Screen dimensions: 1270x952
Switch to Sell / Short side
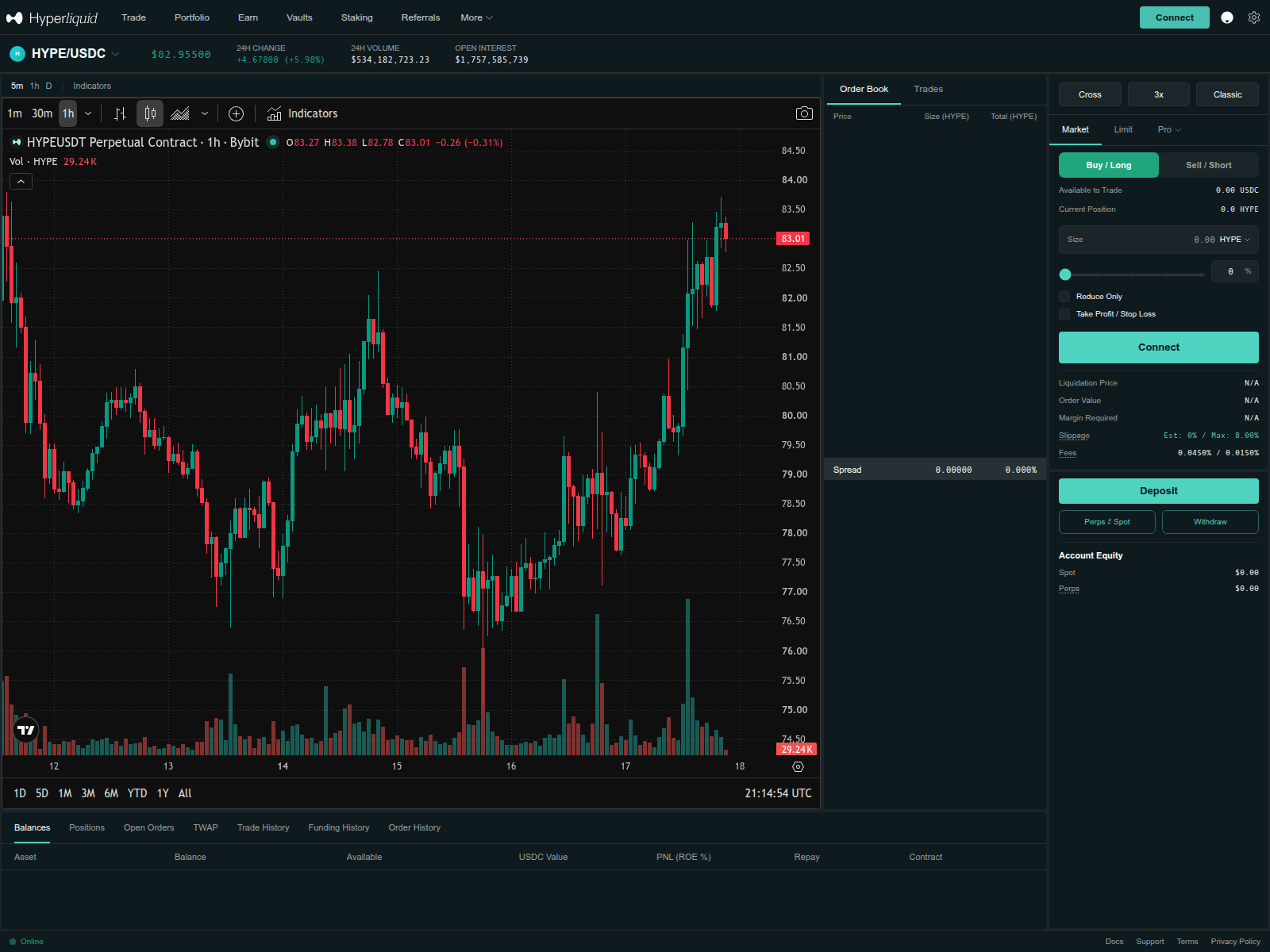(x=1208, y=165)
